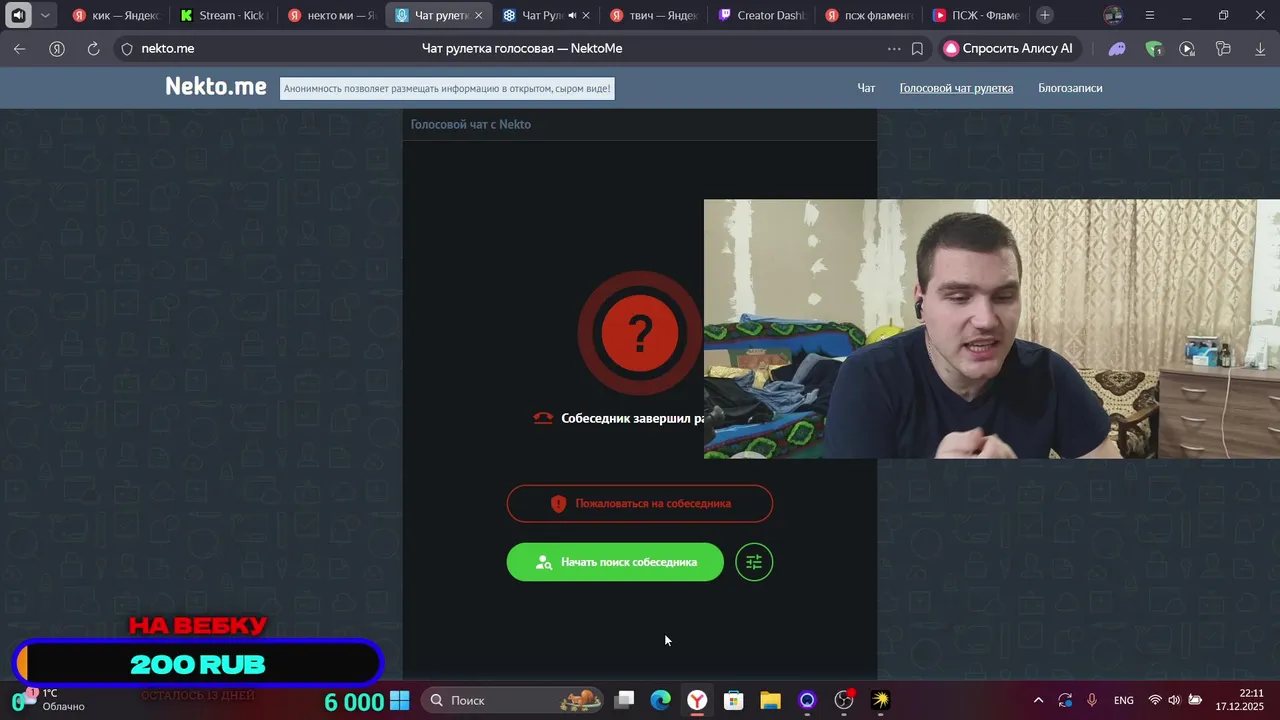This screenshot has height=720, width=1280.
Task: Switch to the Stream - Kick tab
Action: [x=224, y=15]
